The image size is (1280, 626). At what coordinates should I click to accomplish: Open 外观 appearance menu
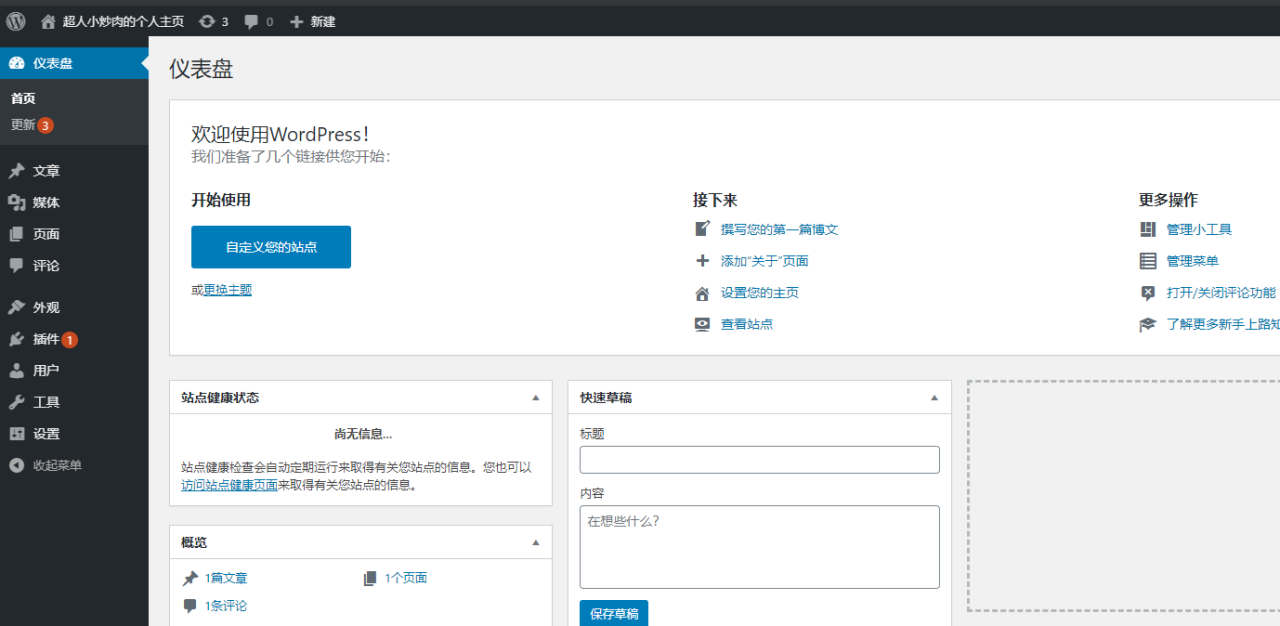(46, 308)
